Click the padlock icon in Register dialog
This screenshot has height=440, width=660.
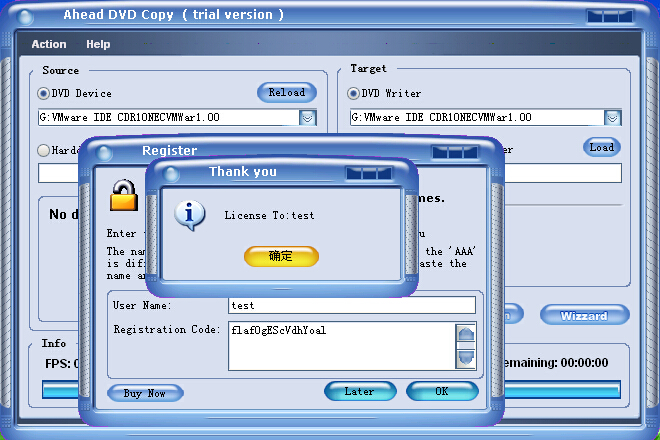pyautogui.click(x=124, y=195)
